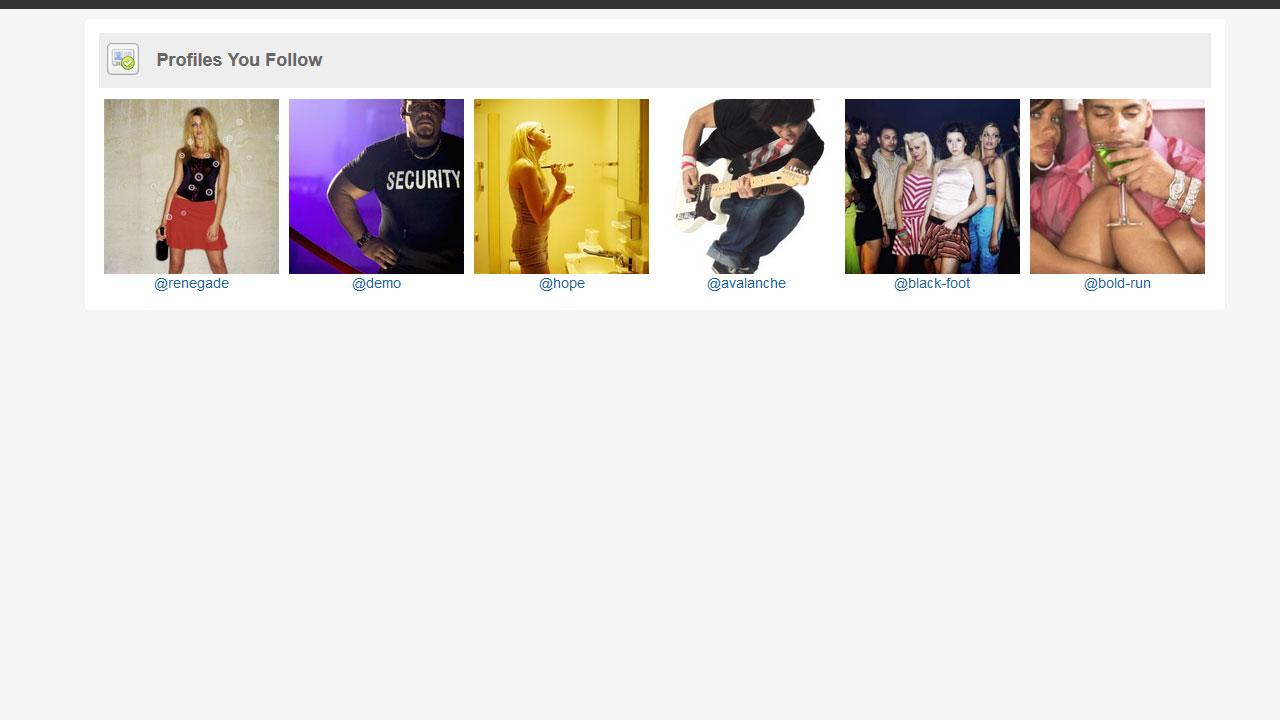Click the Profiles You Follow header icon
This screenshot has width=1280, height=720.
point(123,60)
